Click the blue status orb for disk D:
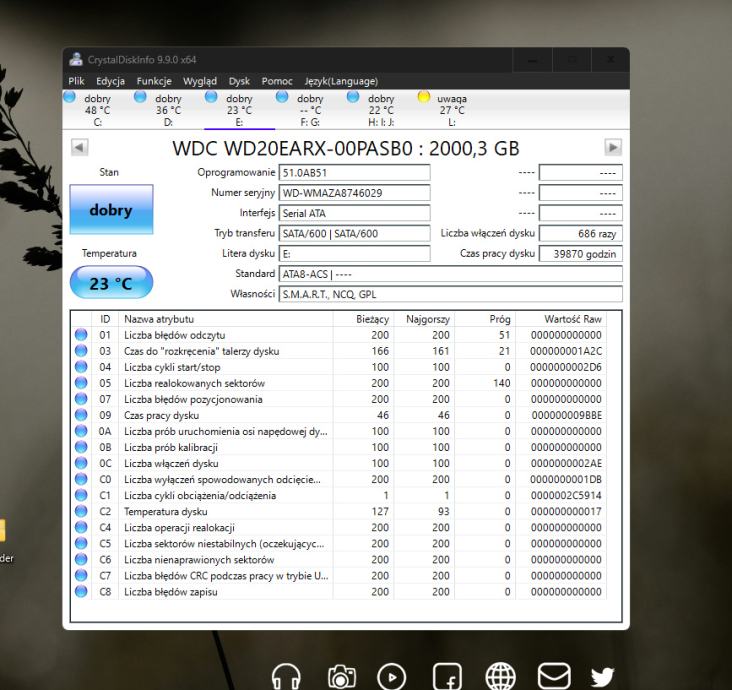This screenshot has width=732, height=690. [140, 97]
